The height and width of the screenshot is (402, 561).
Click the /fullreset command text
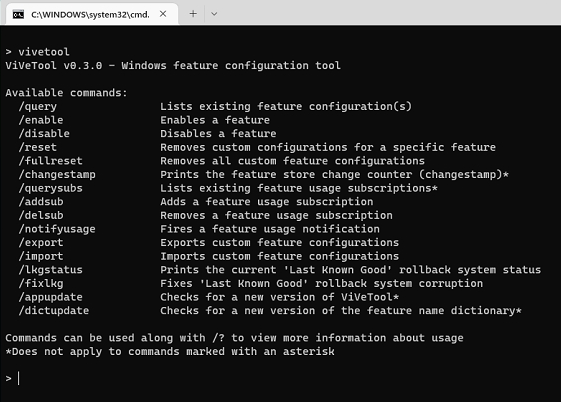50,161
